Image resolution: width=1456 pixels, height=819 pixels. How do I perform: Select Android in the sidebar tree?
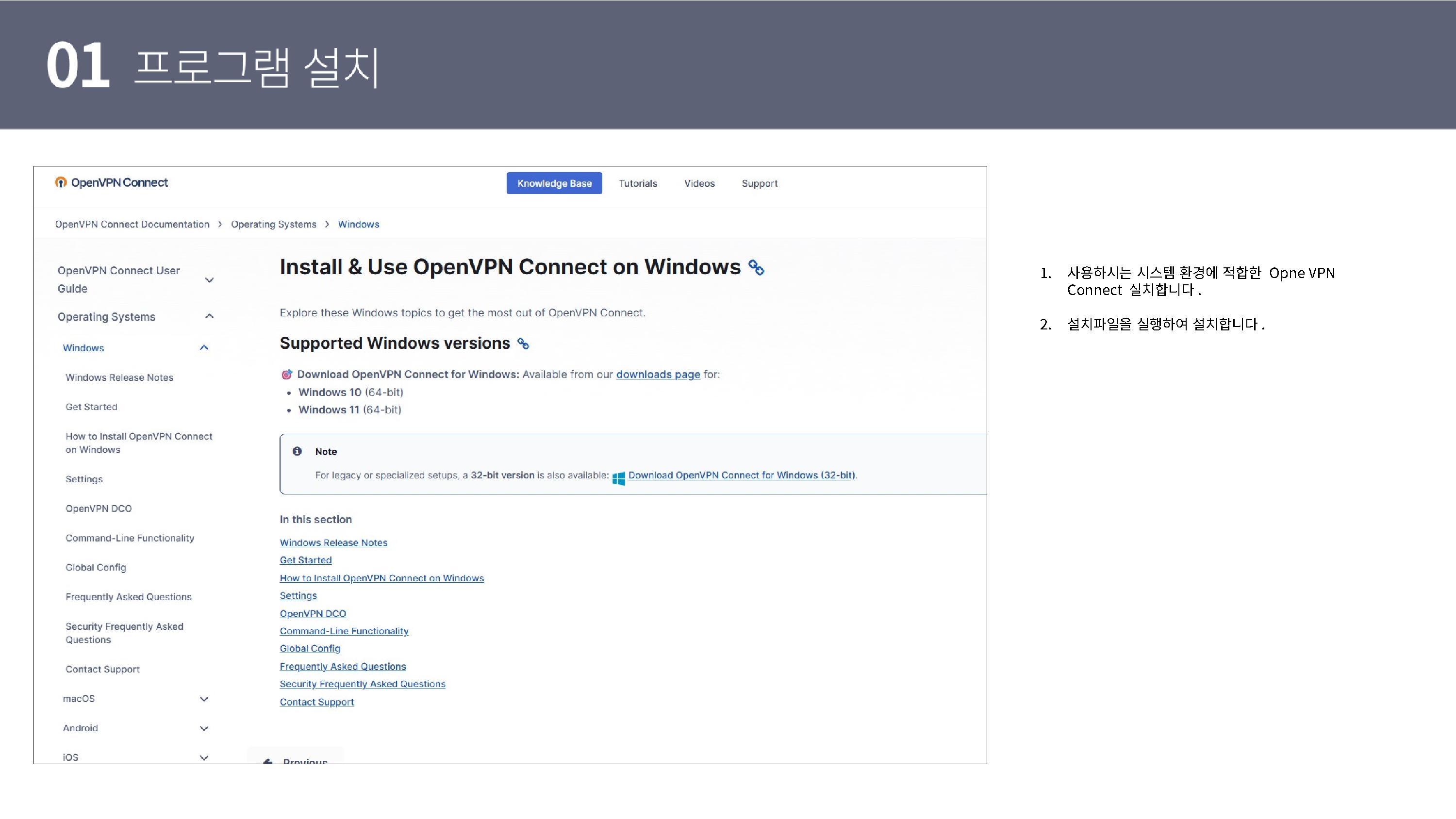pos(80,729)
